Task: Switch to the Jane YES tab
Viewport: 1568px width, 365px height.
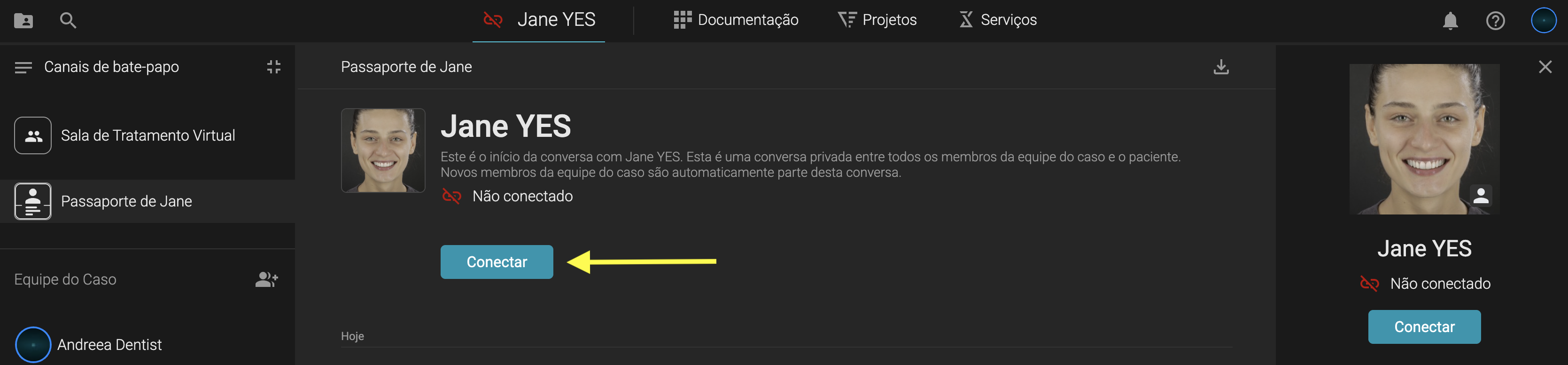Action: pos(539,20)
